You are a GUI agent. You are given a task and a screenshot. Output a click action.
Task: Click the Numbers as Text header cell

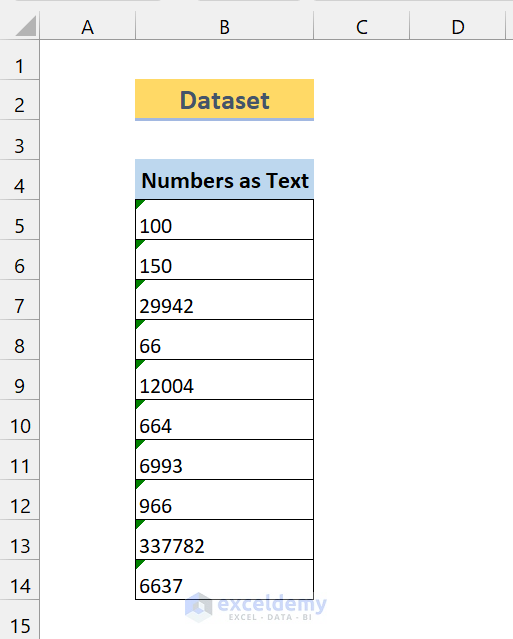pos(225,179)
